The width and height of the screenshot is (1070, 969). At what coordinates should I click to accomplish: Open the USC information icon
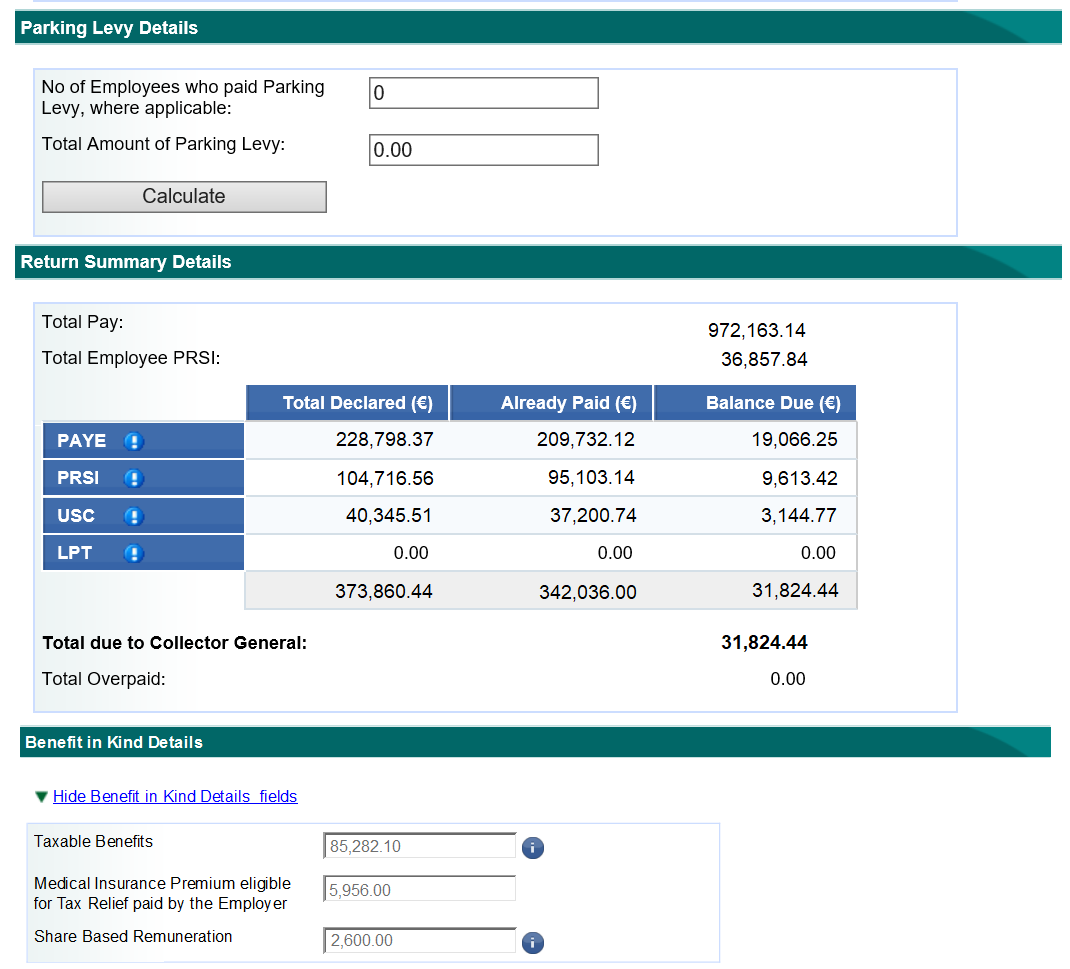134,517
